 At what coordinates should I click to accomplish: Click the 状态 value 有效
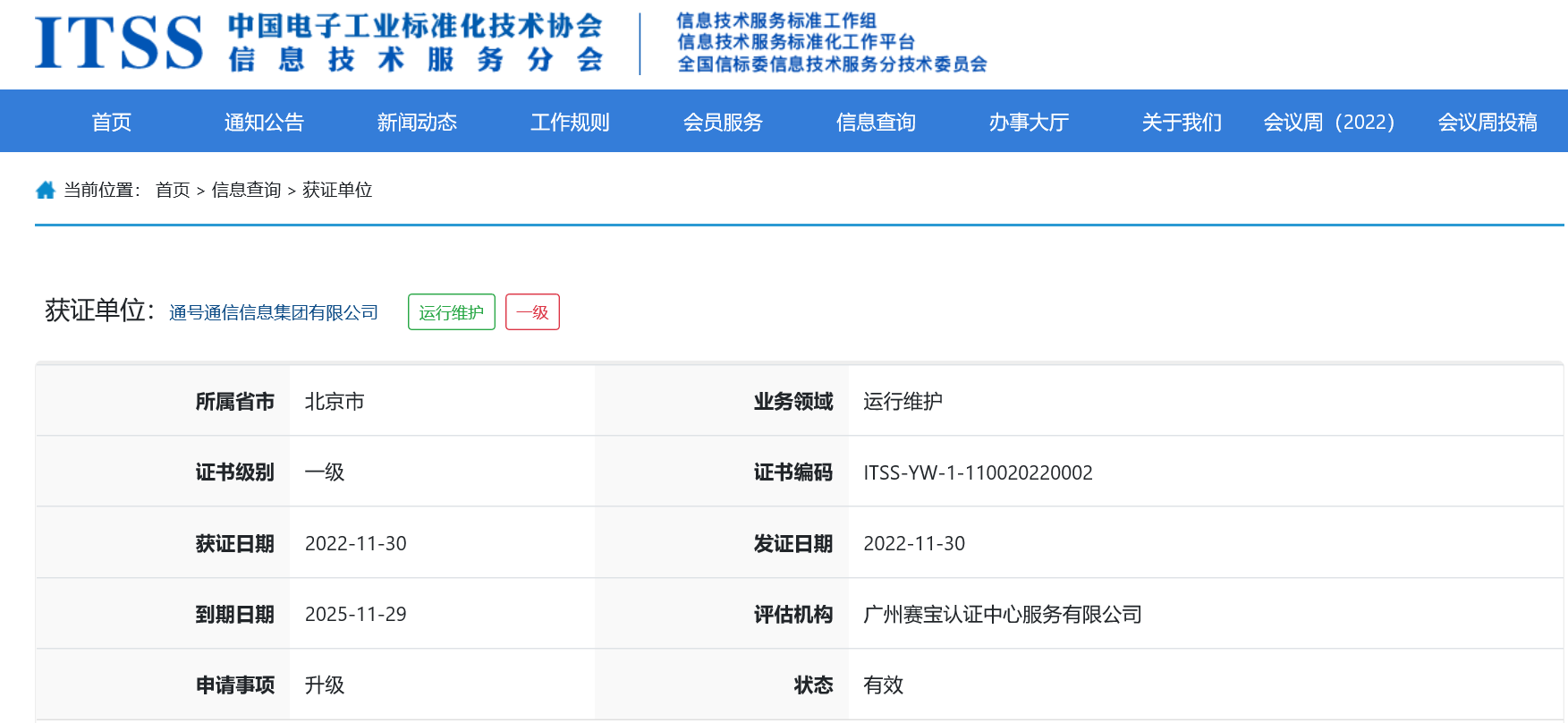coord(883,685)
